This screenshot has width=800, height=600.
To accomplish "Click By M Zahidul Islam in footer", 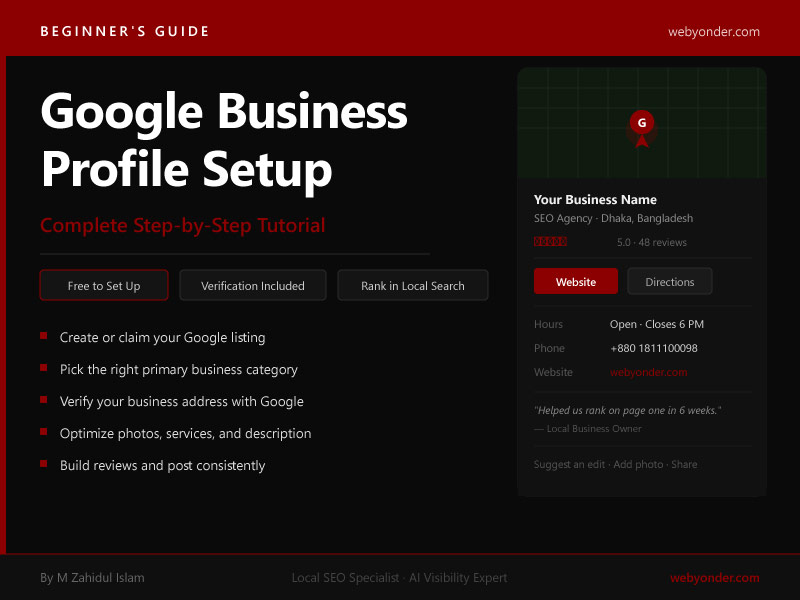I will 92,578.
